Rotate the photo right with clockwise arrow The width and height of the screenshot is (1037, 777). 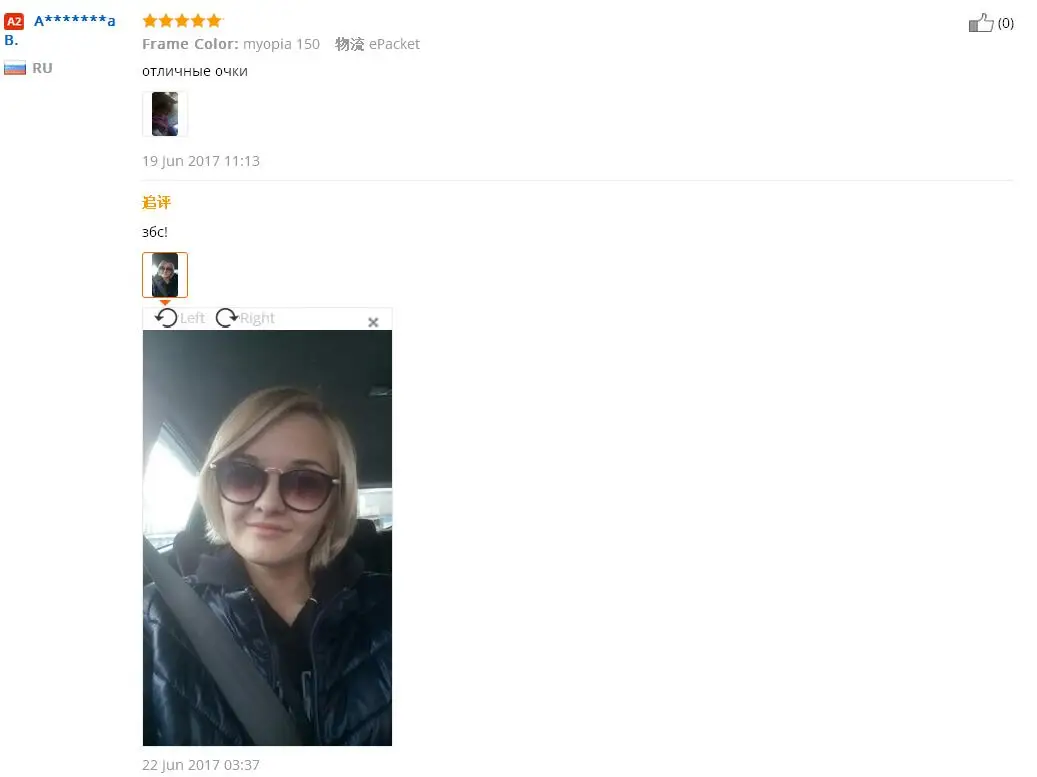click(227, 318)
